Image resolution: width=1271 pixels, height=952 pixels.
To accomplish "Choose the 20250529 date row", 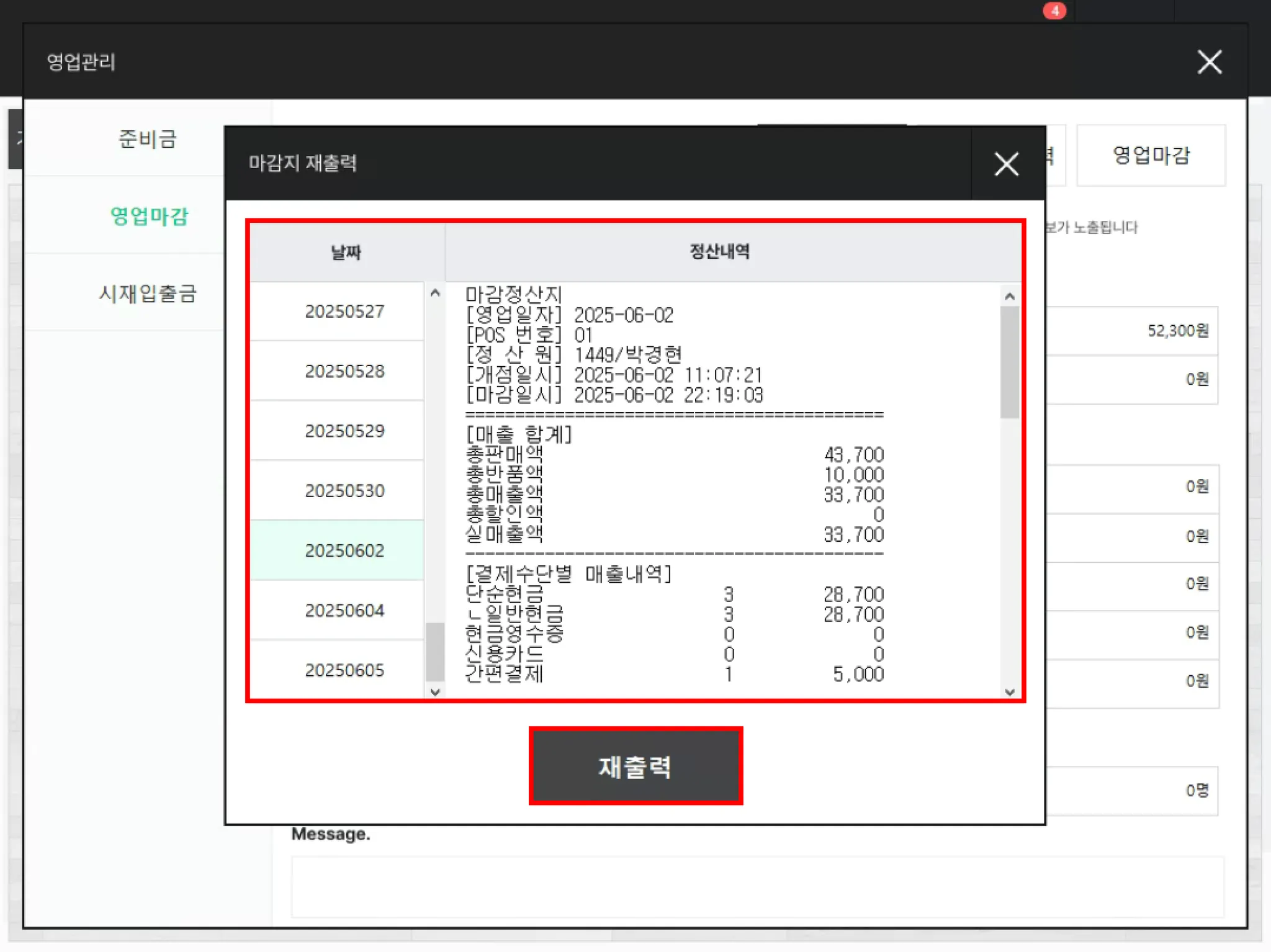I will [x=344, y=431].
